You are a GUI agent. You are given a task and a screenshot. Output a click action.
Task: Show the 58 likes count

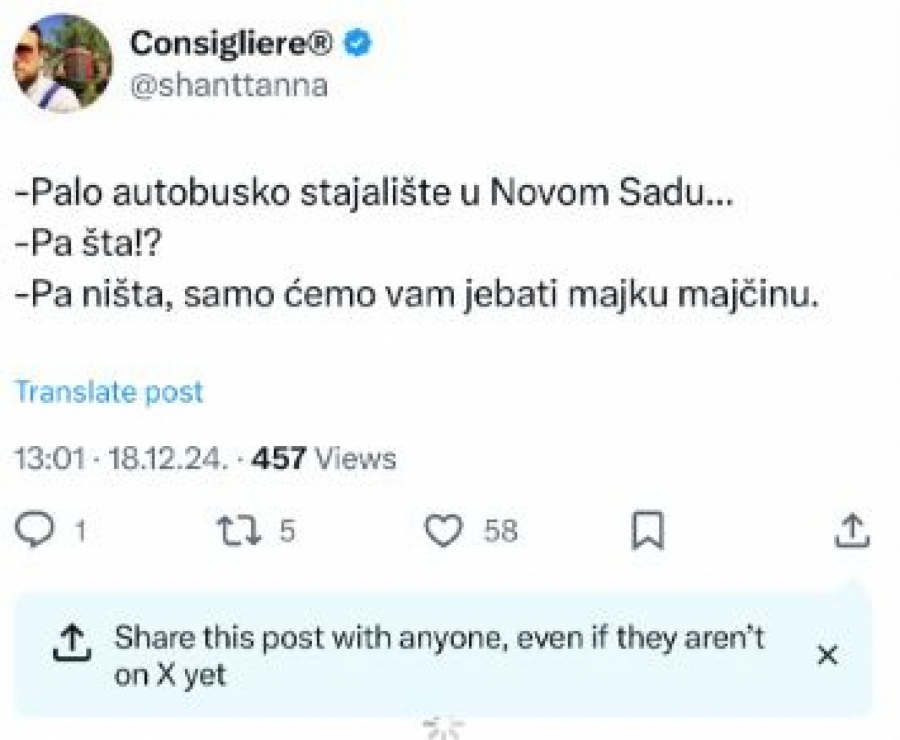(501, 530)
